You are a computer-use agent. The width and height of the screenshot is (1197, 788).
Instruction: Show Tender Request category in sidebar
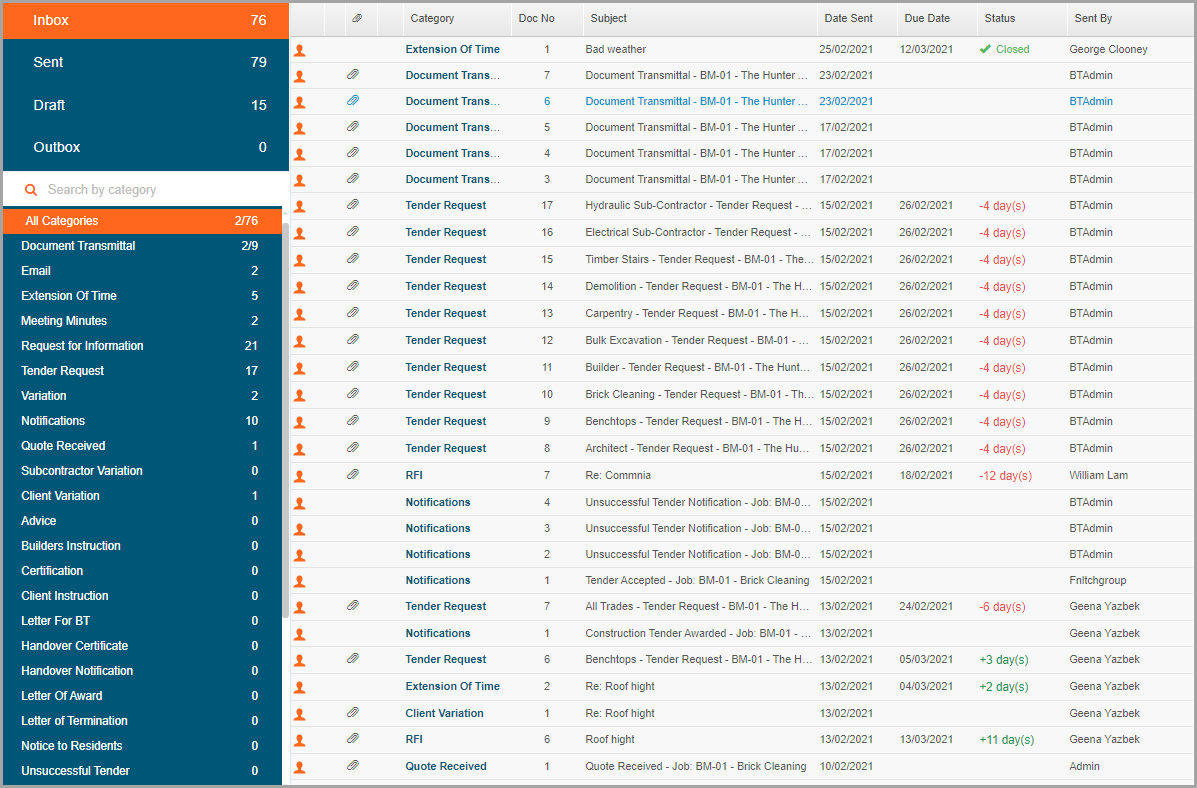(142, 371)
